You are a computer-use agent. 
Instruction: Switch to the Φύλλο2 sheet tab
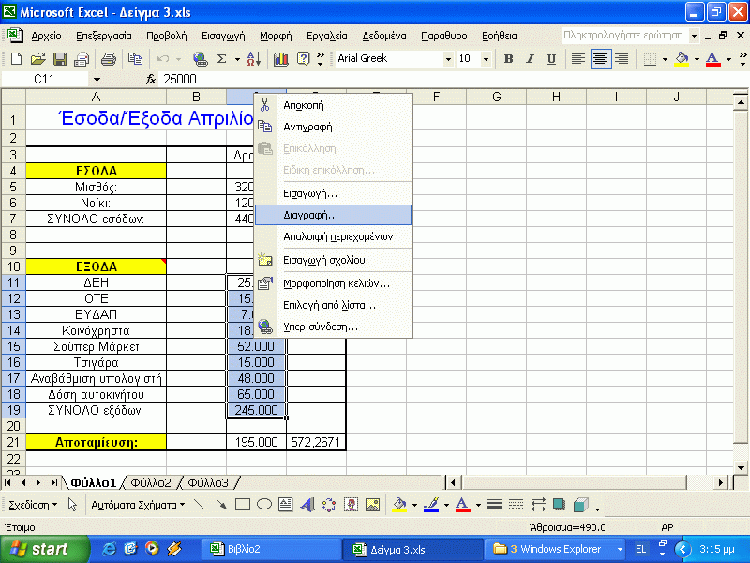151,483
